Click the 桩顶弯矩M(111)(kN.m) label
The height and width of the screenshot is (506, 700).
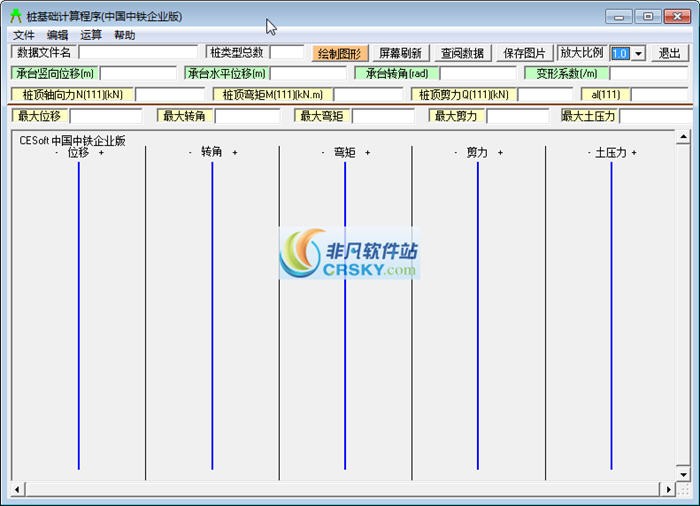pos(272,94)
